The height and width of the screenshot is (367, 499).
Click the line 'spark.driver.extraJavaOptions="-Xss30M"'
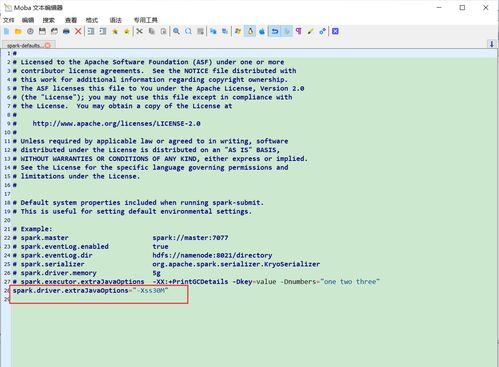91,290
